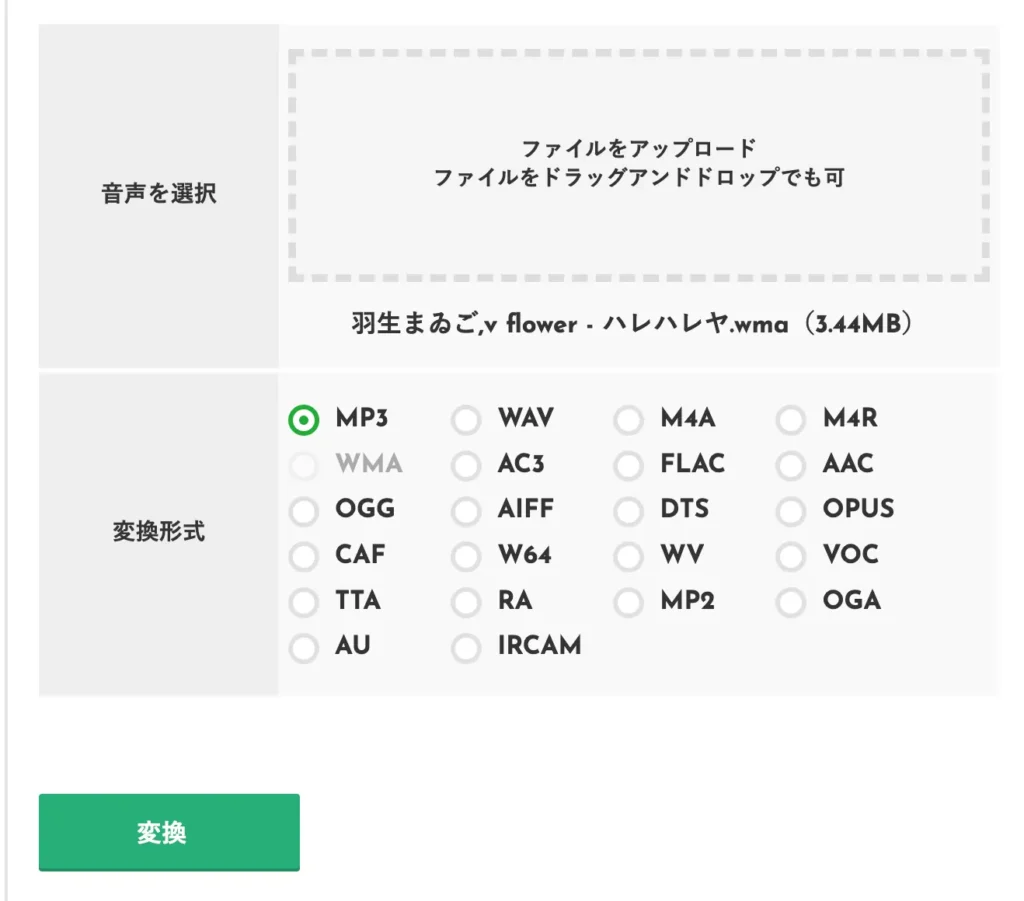Select AIFF as output format
1024x901 pixels.
[x=466, y=511]
